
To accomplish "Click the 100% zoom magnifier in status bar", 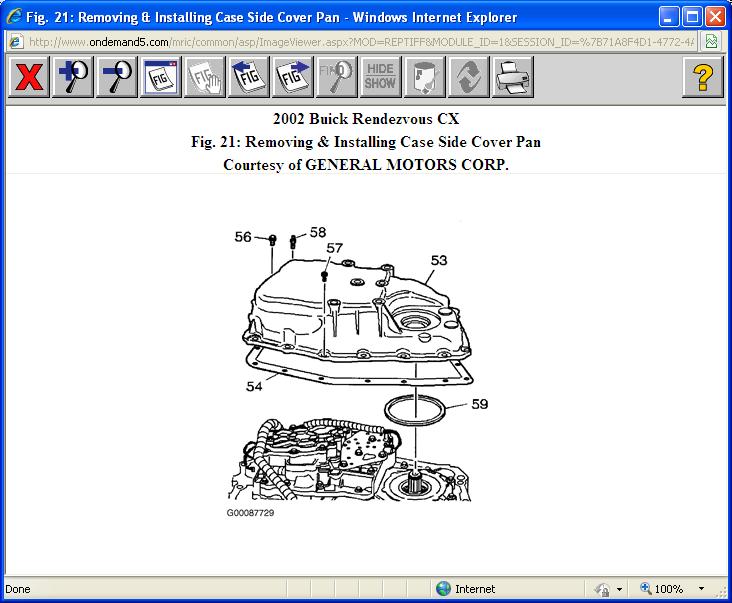I will coord(646,589).
